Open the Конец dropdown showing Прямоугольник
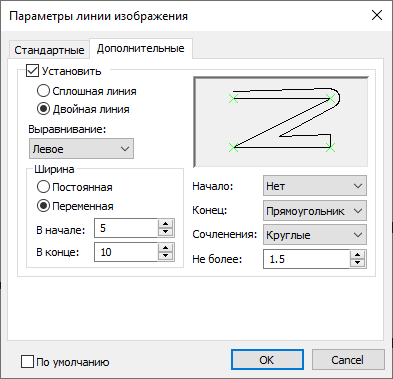Image resolution: width=393 pixels, height=379 pixels. click(315, 210)
